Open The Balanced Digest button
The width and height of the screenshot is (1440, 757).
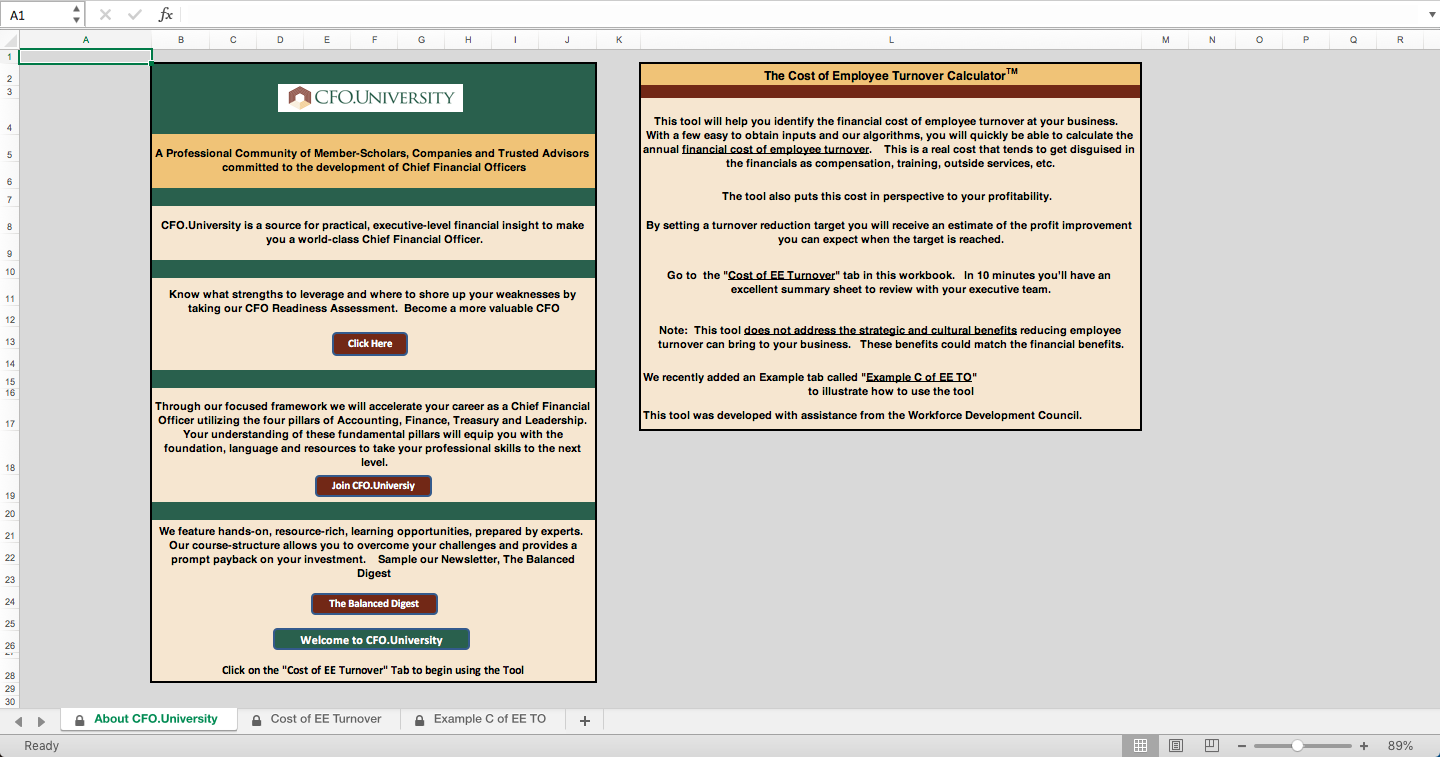374,604
